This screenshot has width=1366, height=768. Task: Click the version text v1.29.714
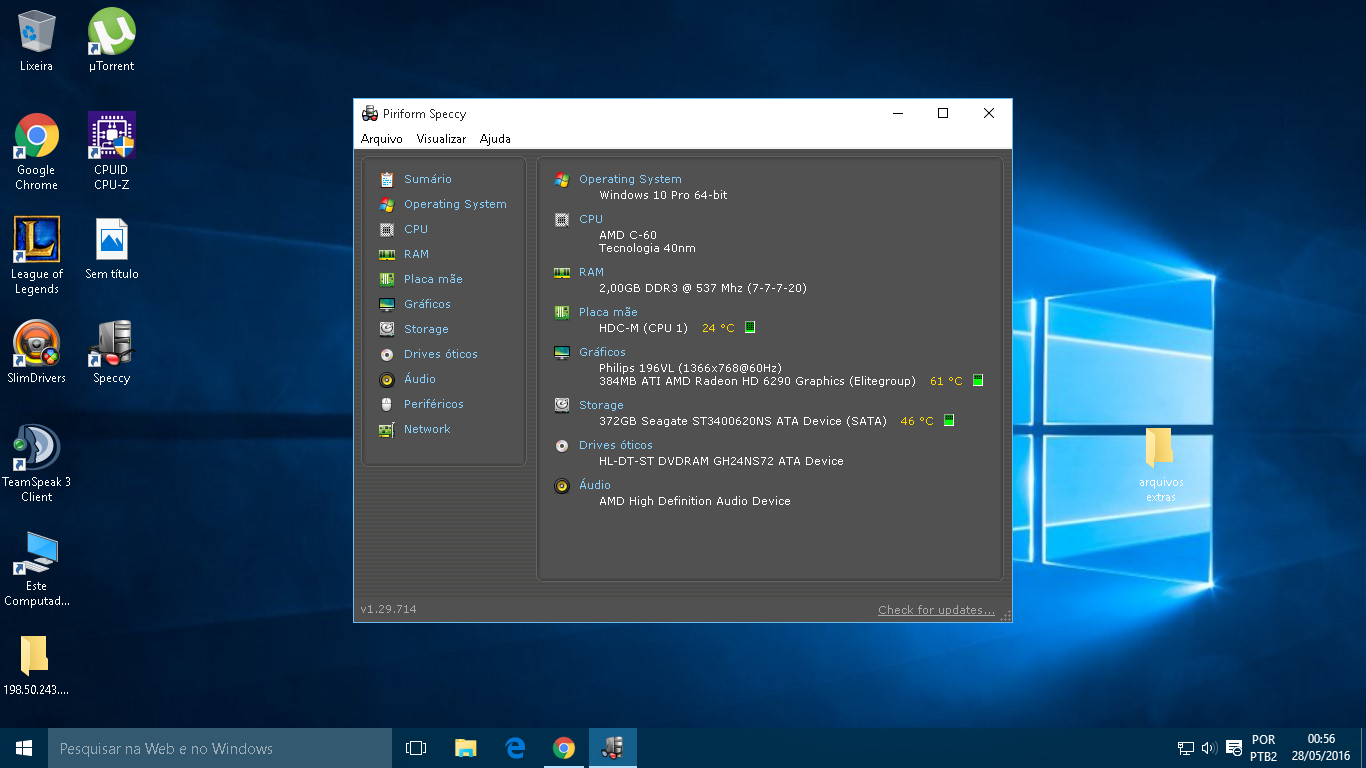[x=388, y=609]
